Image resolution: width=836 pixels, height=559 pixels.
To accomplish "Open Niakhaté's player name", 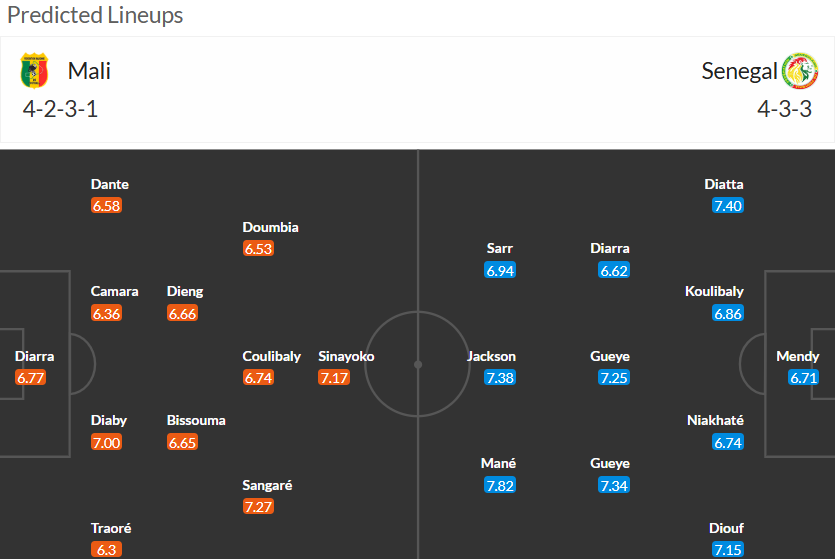I will 715,420.
